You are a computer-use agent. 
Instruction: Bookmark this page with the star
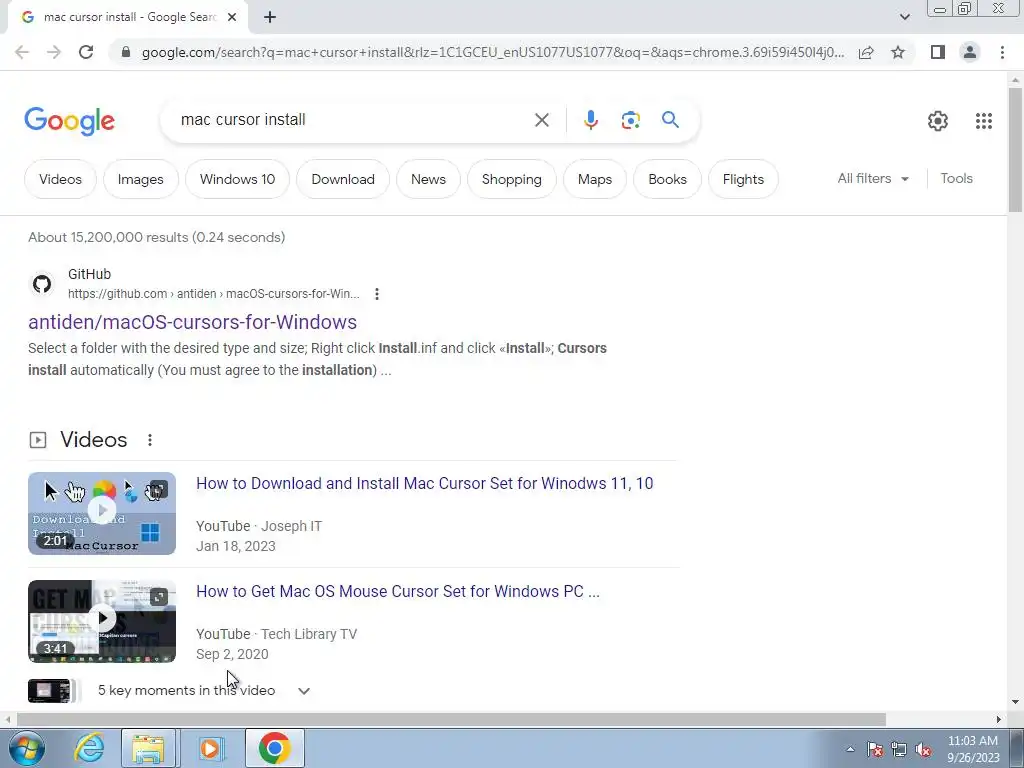pos(898,52)
